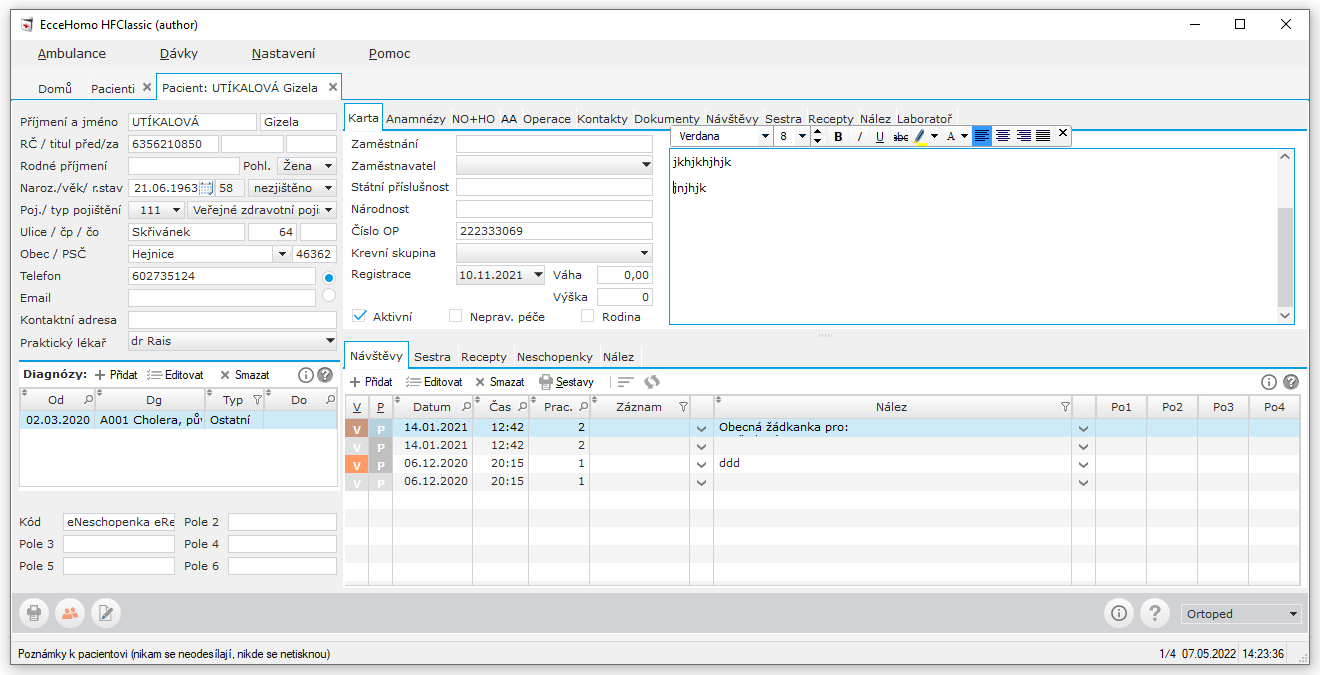The width and height of the screenshot is (1320, 675).
Task: Click the refresh arrows icon in the visits toolbar
Action: point(652,382)
